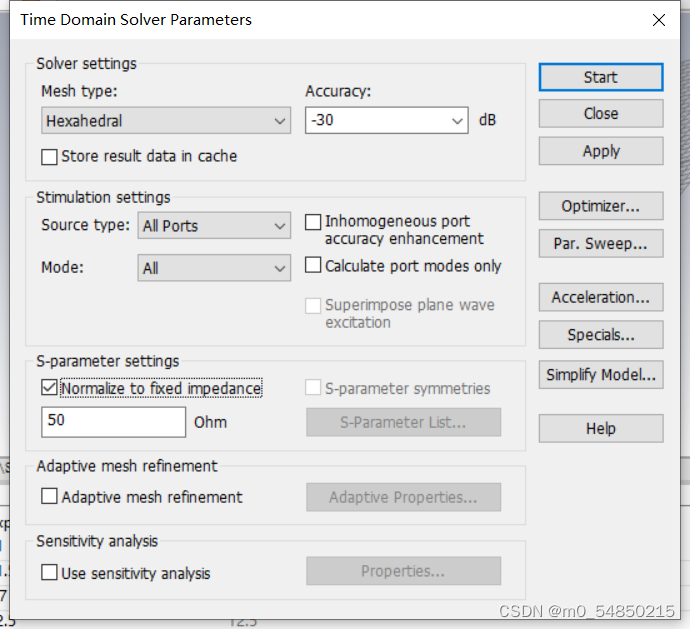Click the Apply button
690x629 pixels.
tap(600, 151)
